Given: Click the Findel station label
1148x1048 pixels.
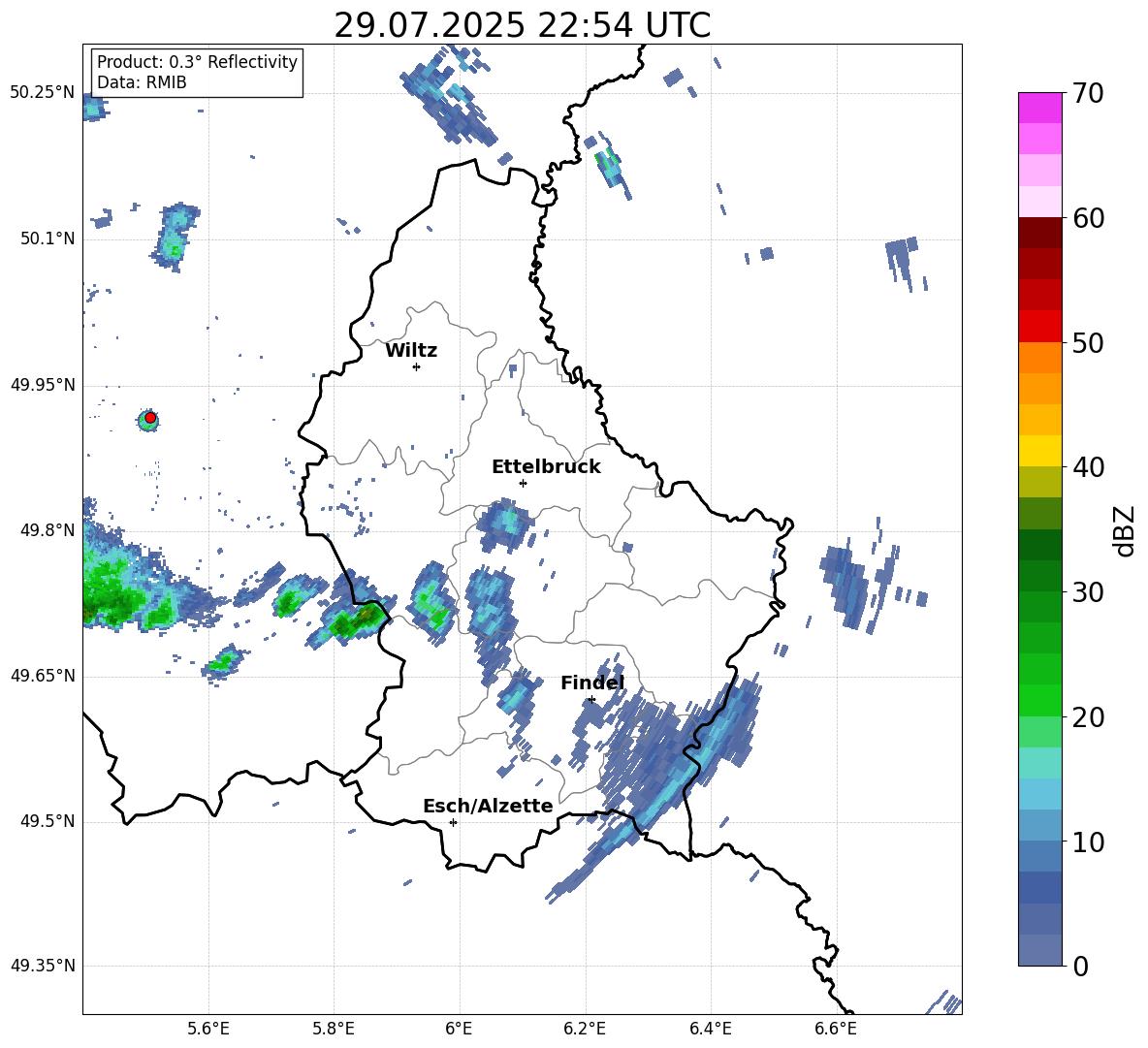Looking at the screenshot, I should click(592, 683).
